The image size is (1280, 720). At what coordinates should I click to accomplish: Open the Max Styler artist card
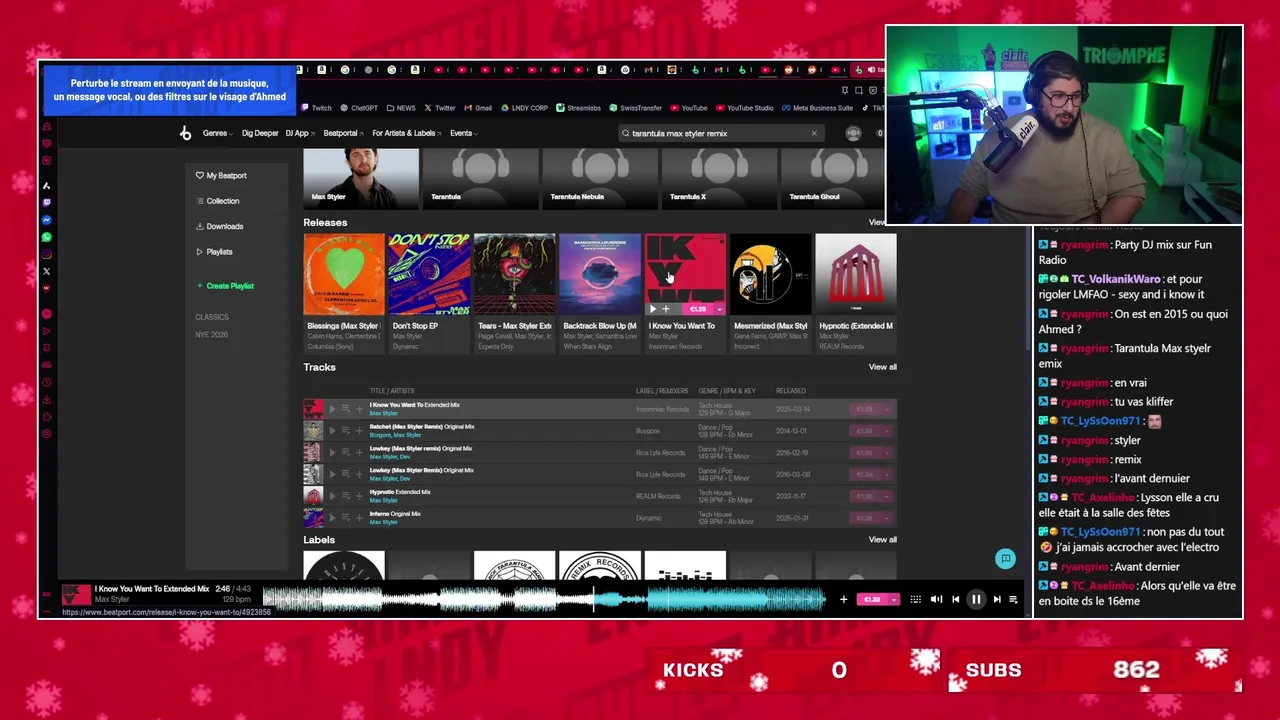(x=361, y=178)
